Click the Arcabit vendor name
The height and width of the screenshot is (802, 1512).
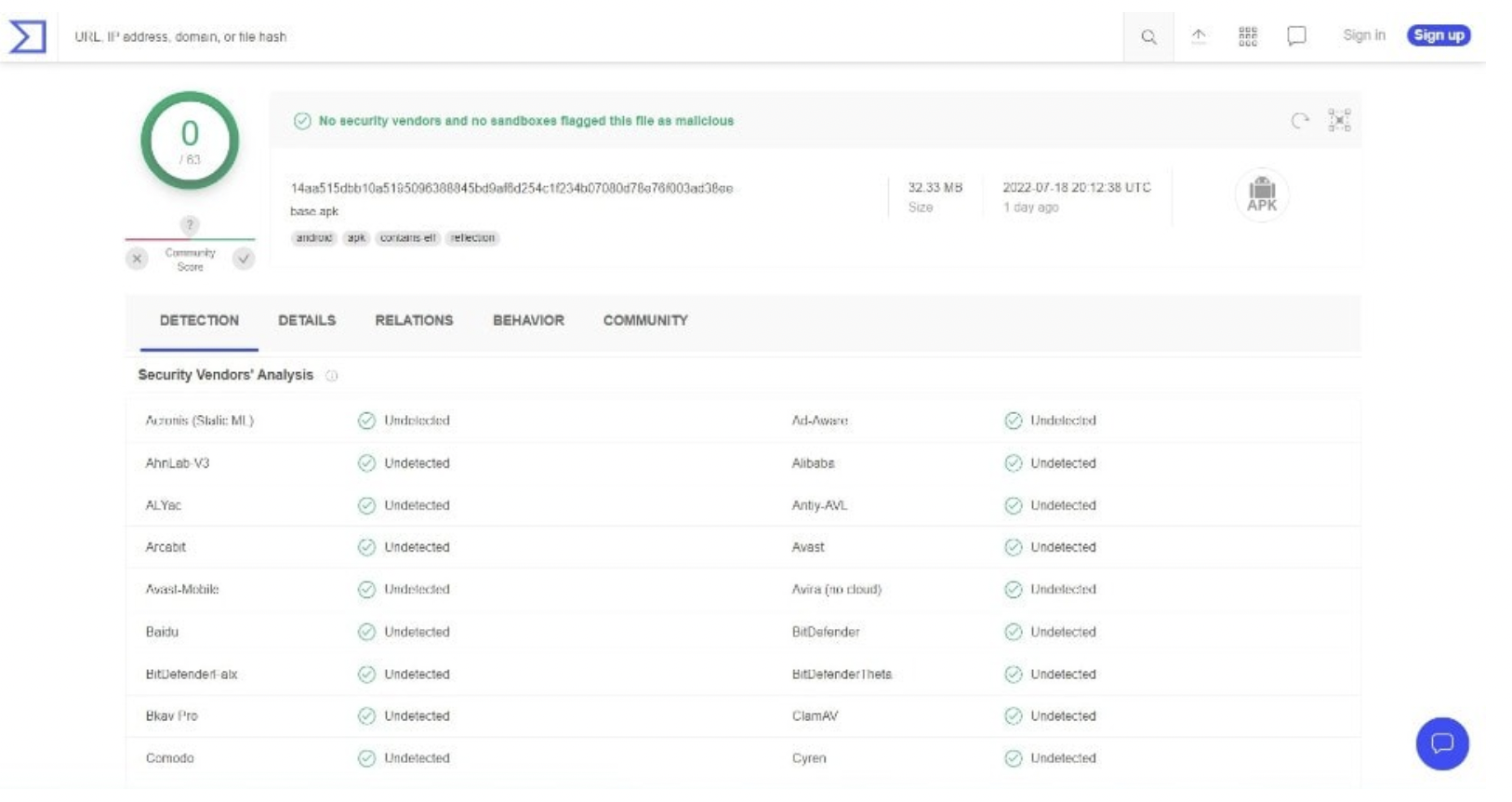point(166,547)
